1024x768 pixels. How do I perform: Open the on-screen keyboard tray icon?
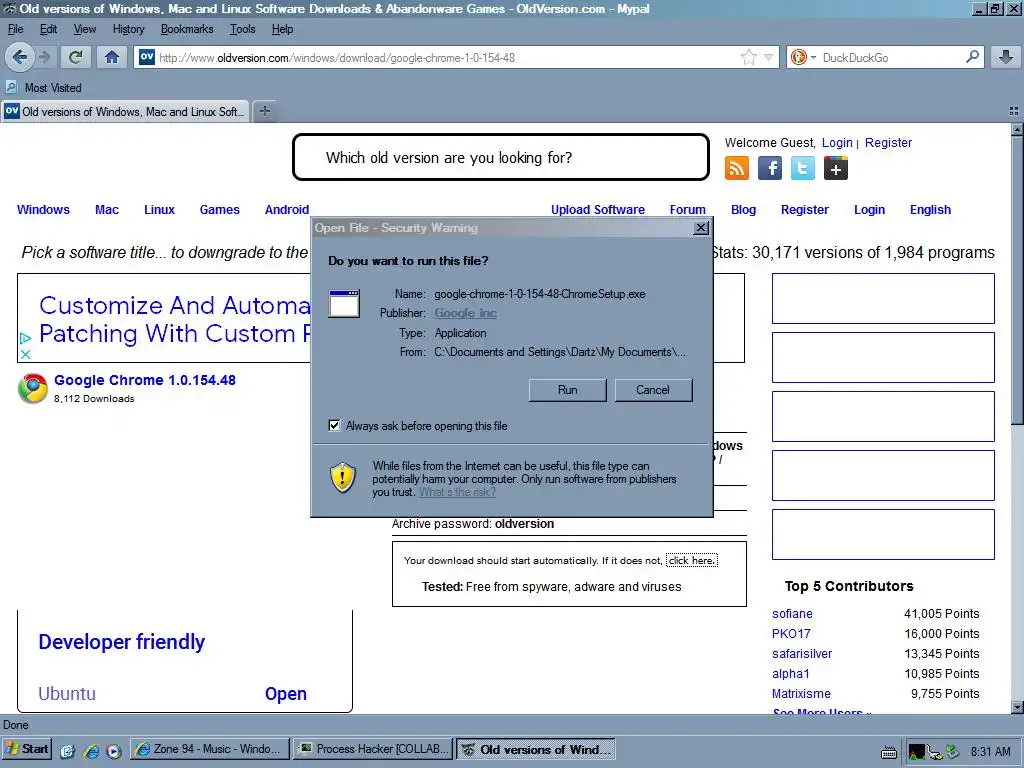(x=889, y=752)
